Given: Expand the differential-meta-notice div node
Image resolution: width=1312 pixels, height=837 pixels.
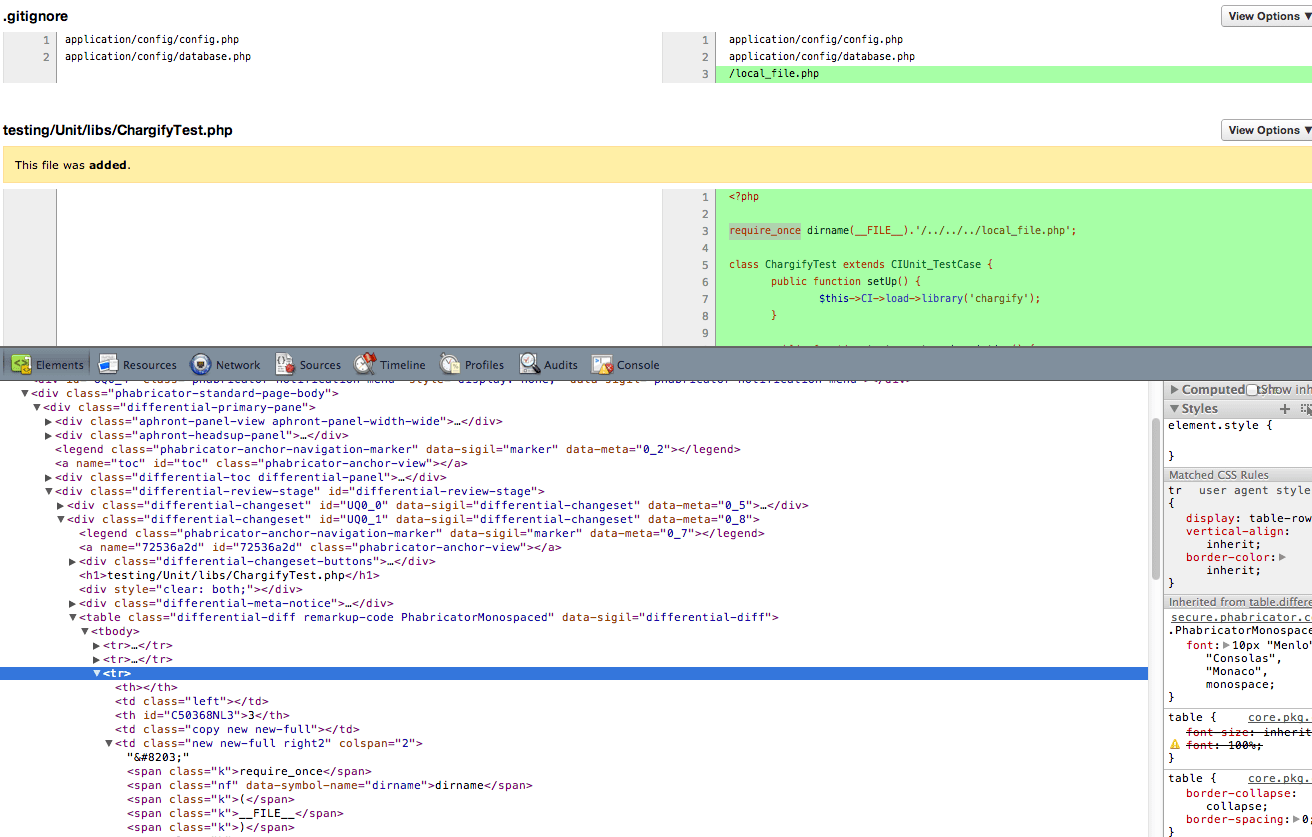Looking at the screenshot, I should [x=73, y=604].
